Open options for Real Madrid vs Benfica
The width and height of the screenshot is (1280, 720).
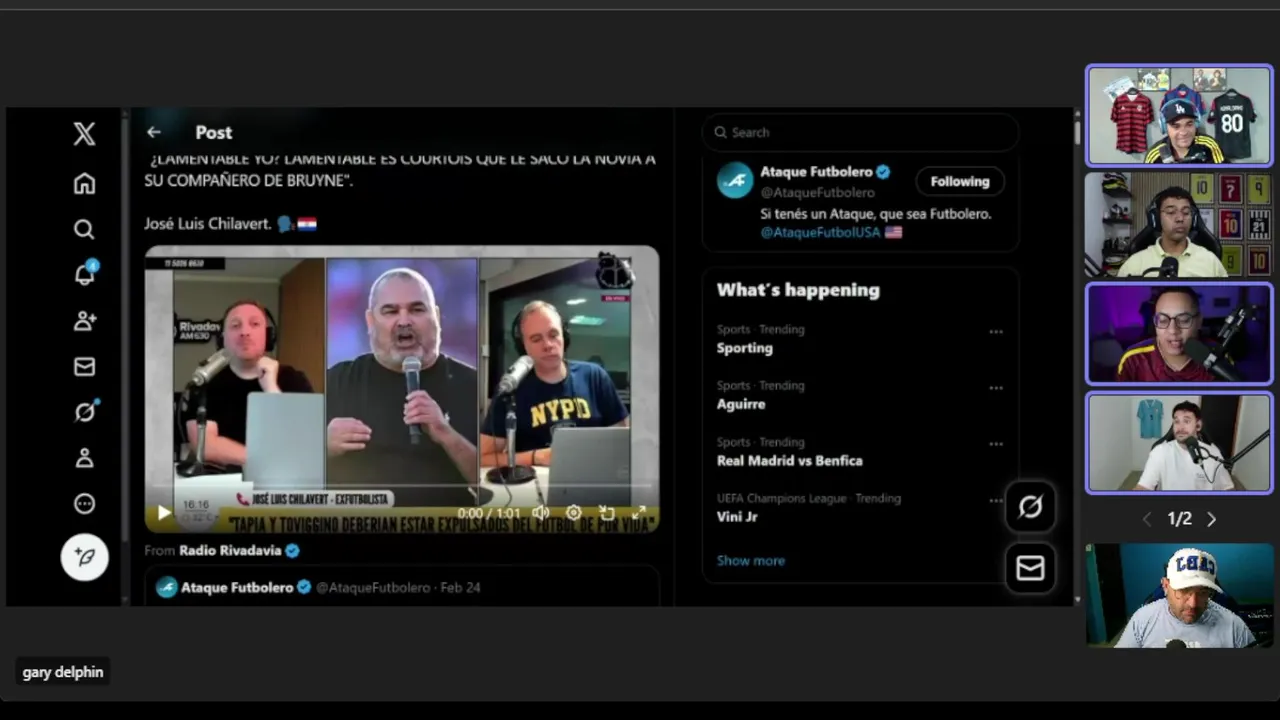996,444
